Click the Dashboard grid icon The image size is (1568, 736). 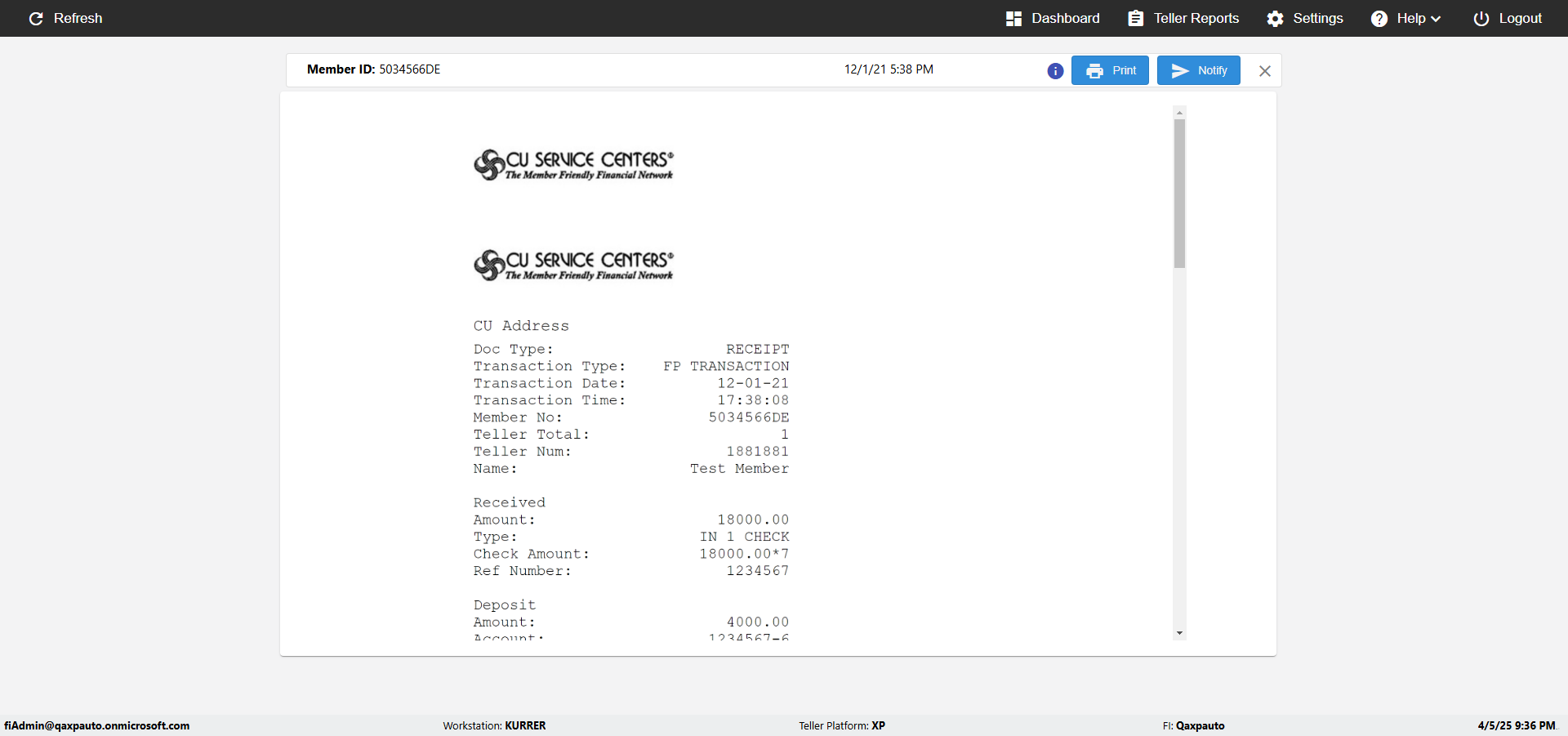coord(1013,18)
